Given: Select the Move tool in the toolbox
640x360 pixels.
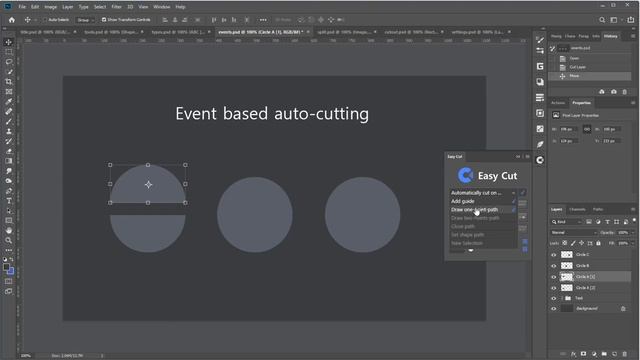Looking at the screenshot, I should 9,42.
